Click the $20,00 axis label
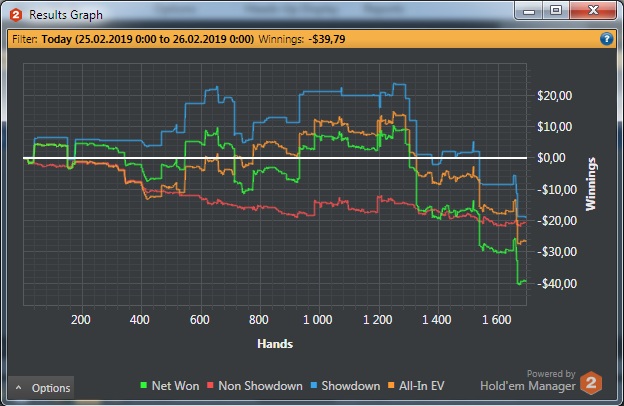Screen dimensions: 624x406 click(554, 96)
